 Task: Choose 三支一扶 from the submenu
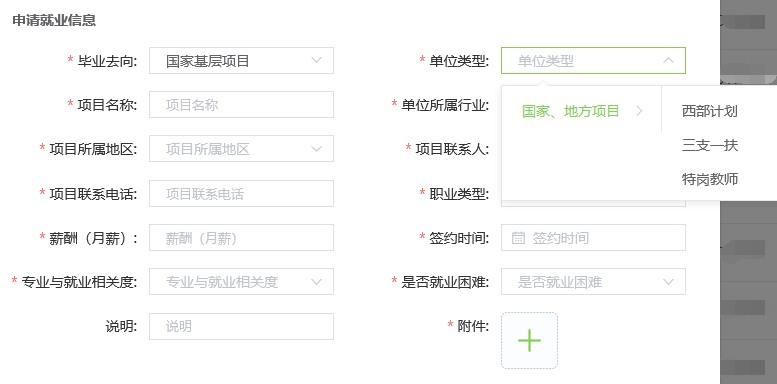[x=710, y=145]
